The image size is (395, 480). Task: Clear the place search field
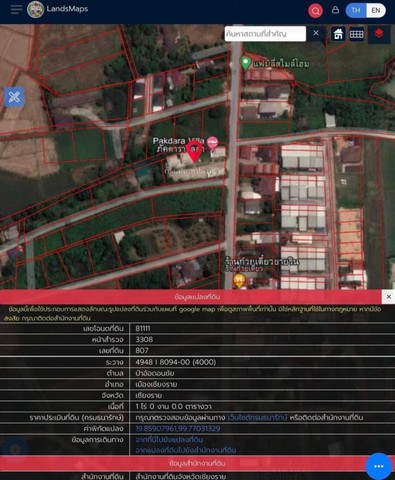click(316, 33)
